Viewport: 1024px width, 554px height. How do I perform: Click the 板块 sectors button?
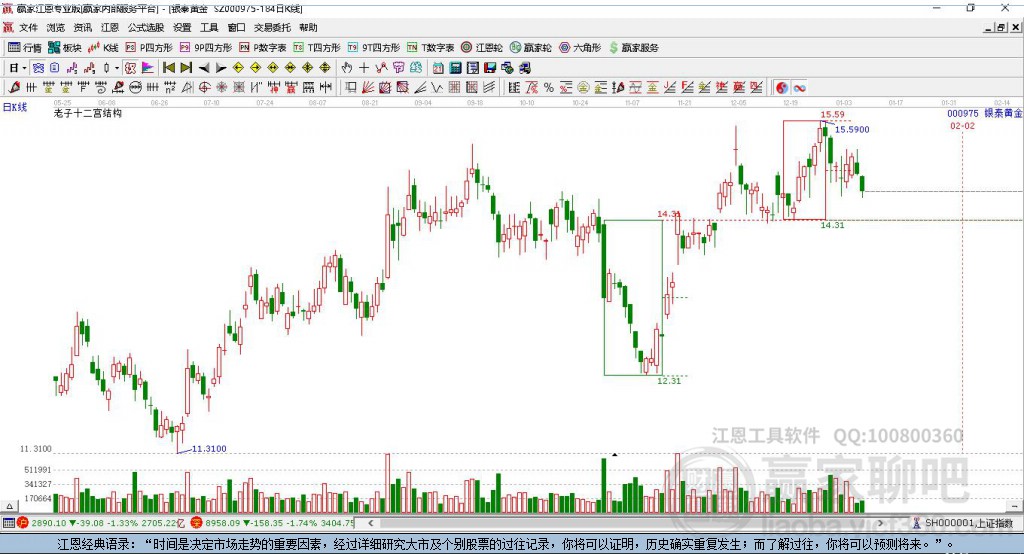click(65, 48)
